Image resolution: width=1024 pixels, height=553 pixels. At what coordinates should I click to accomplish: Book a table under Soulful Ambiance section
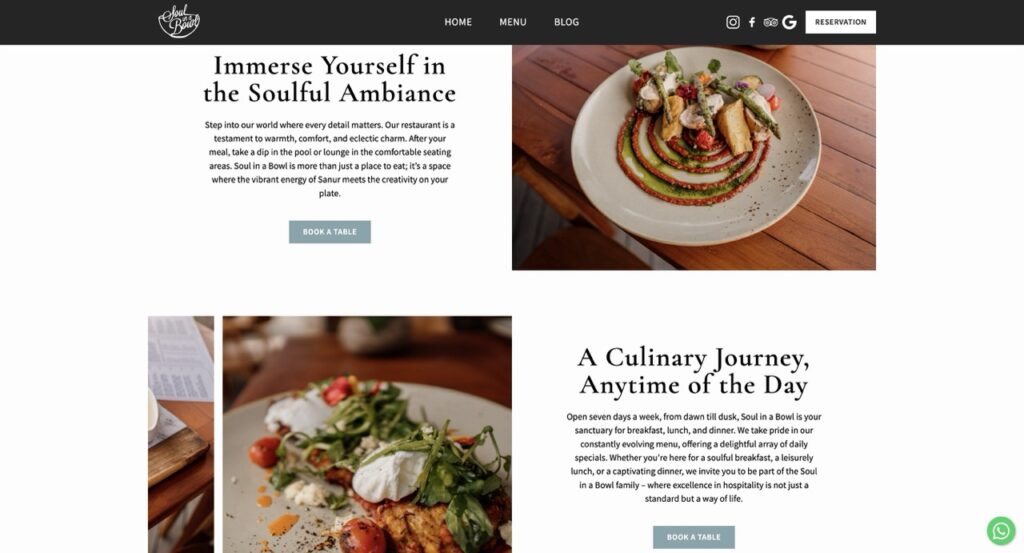pos(330,232)
